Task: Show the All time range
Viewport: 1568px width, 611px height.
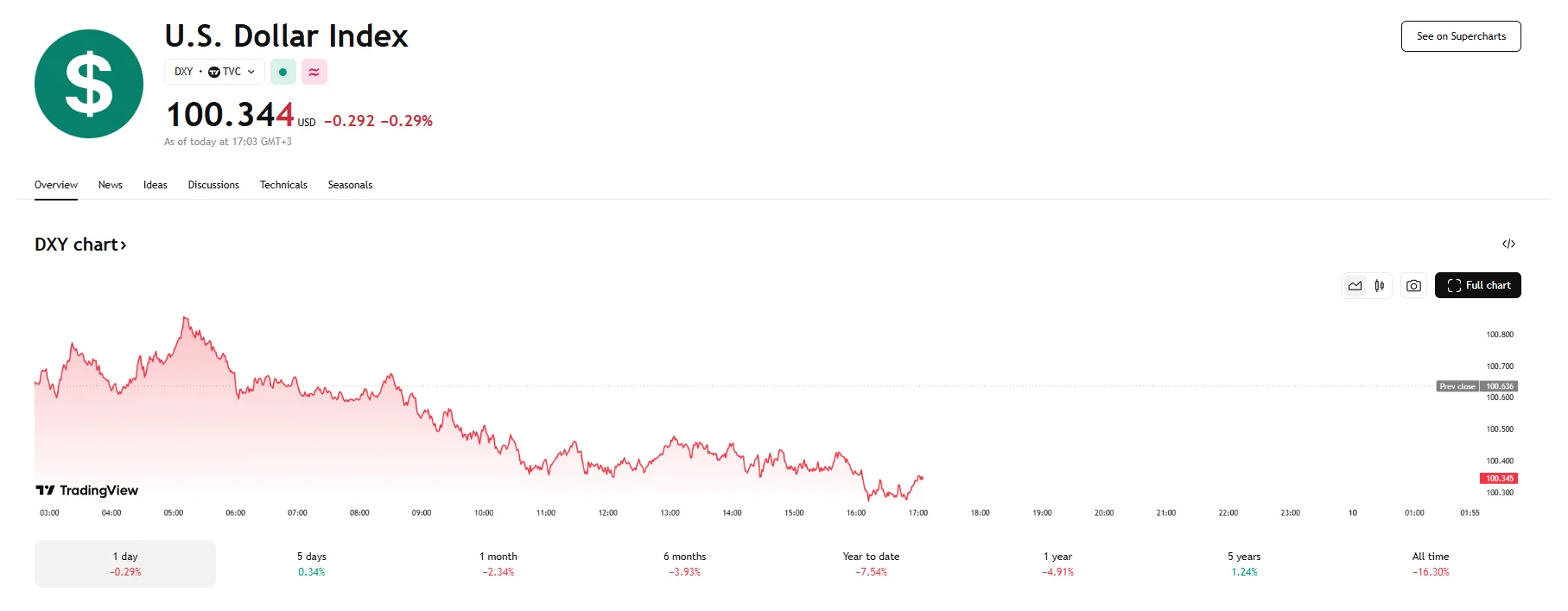Action: (1431, 563)
